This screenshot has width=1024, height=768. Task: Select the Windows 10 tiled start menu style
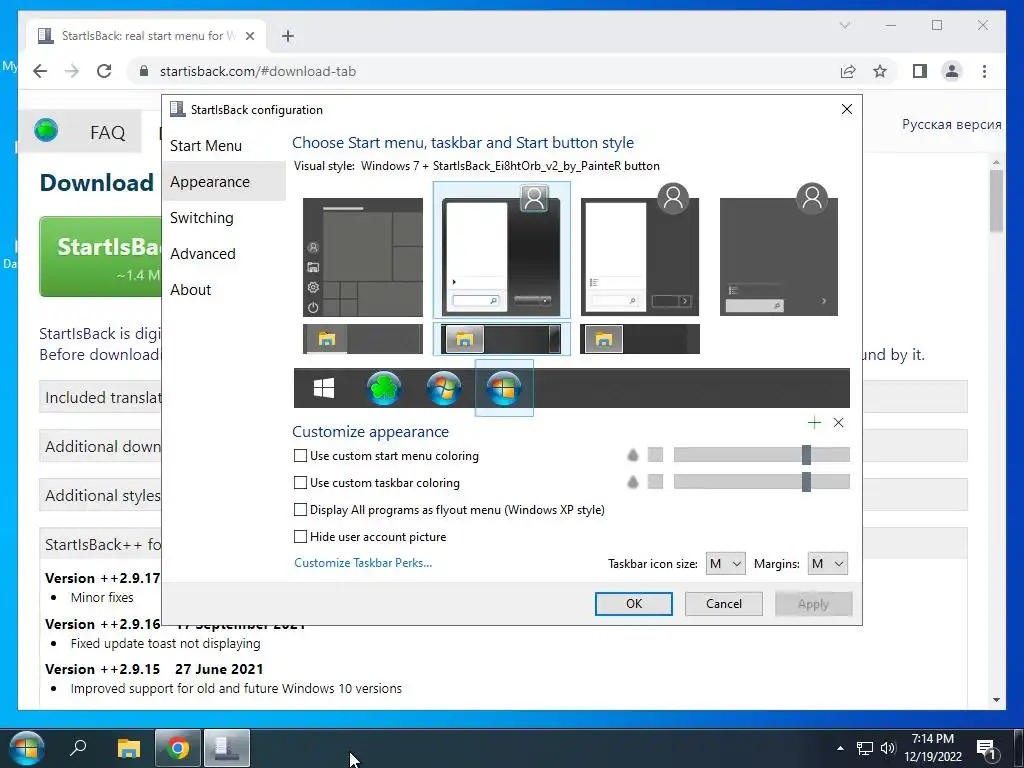pos(362,257)
